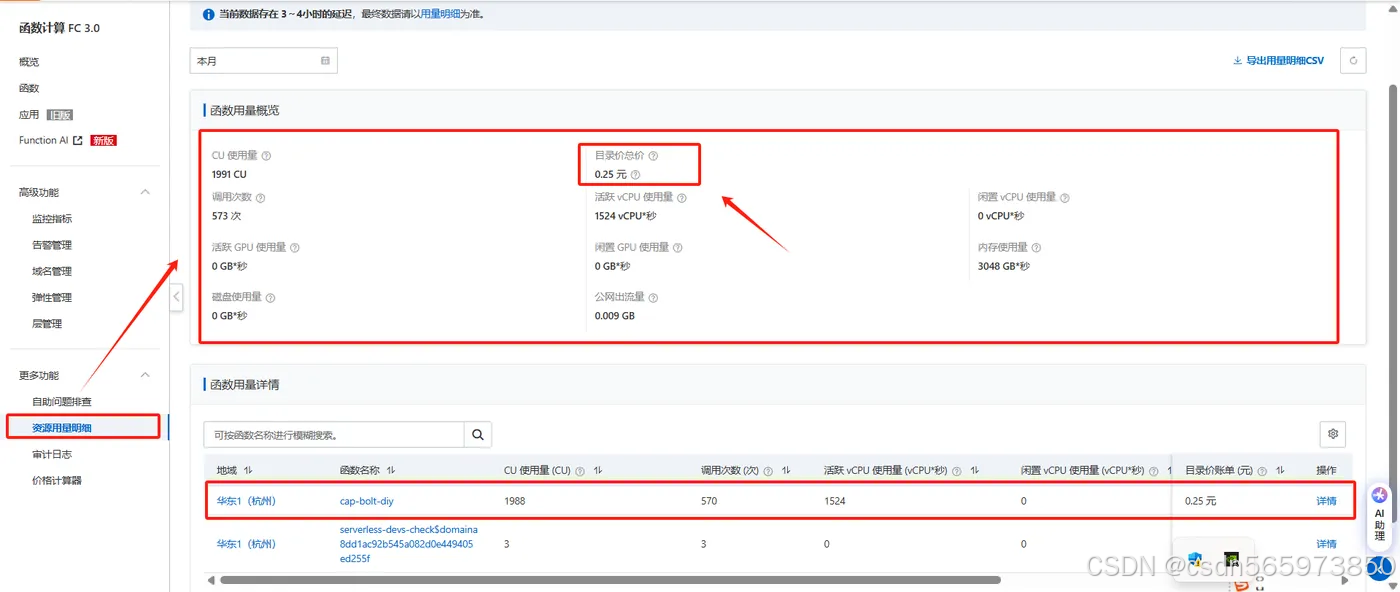Click the help icon next to 调用次数 overview label

pyautogui.click(x=261, y=198)
